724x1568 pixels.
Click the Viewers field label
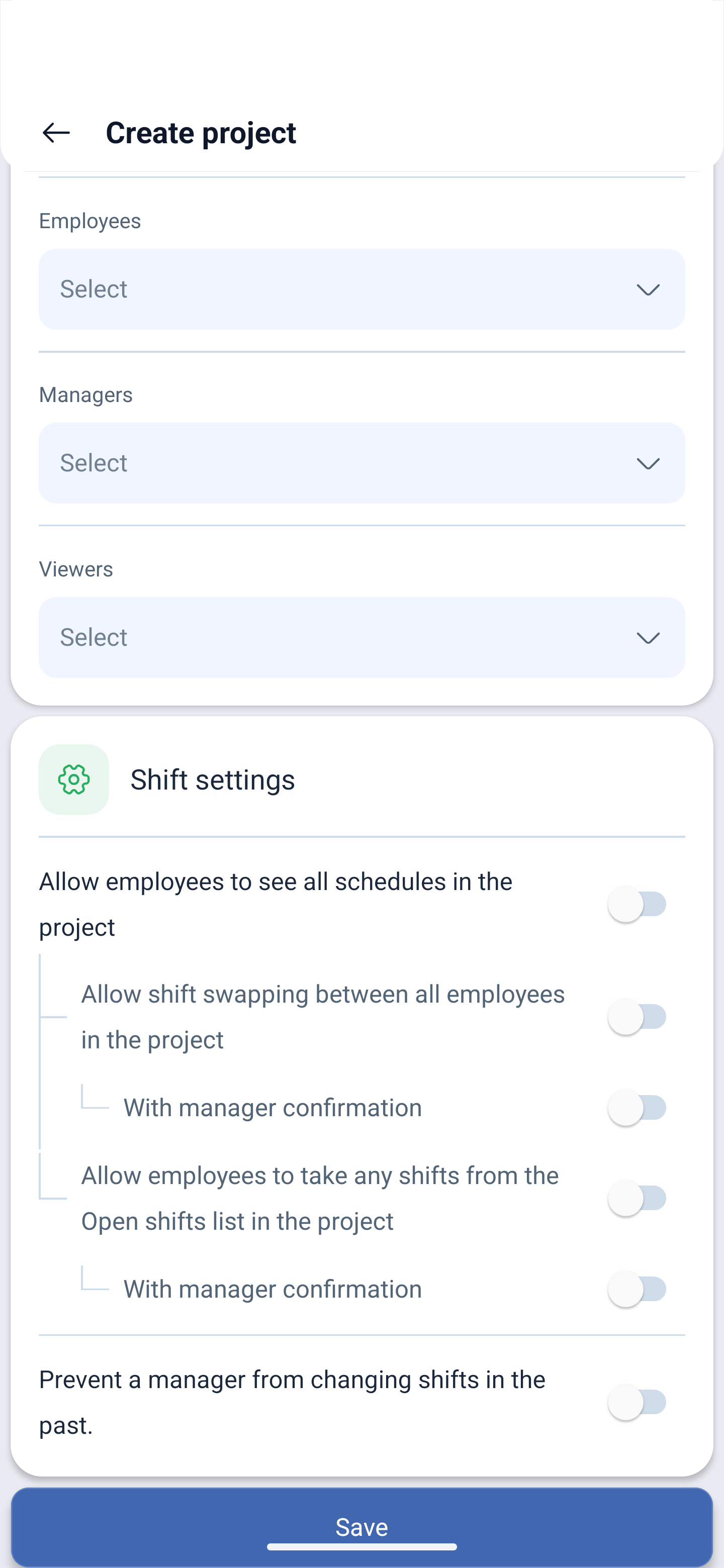point(76,568)
